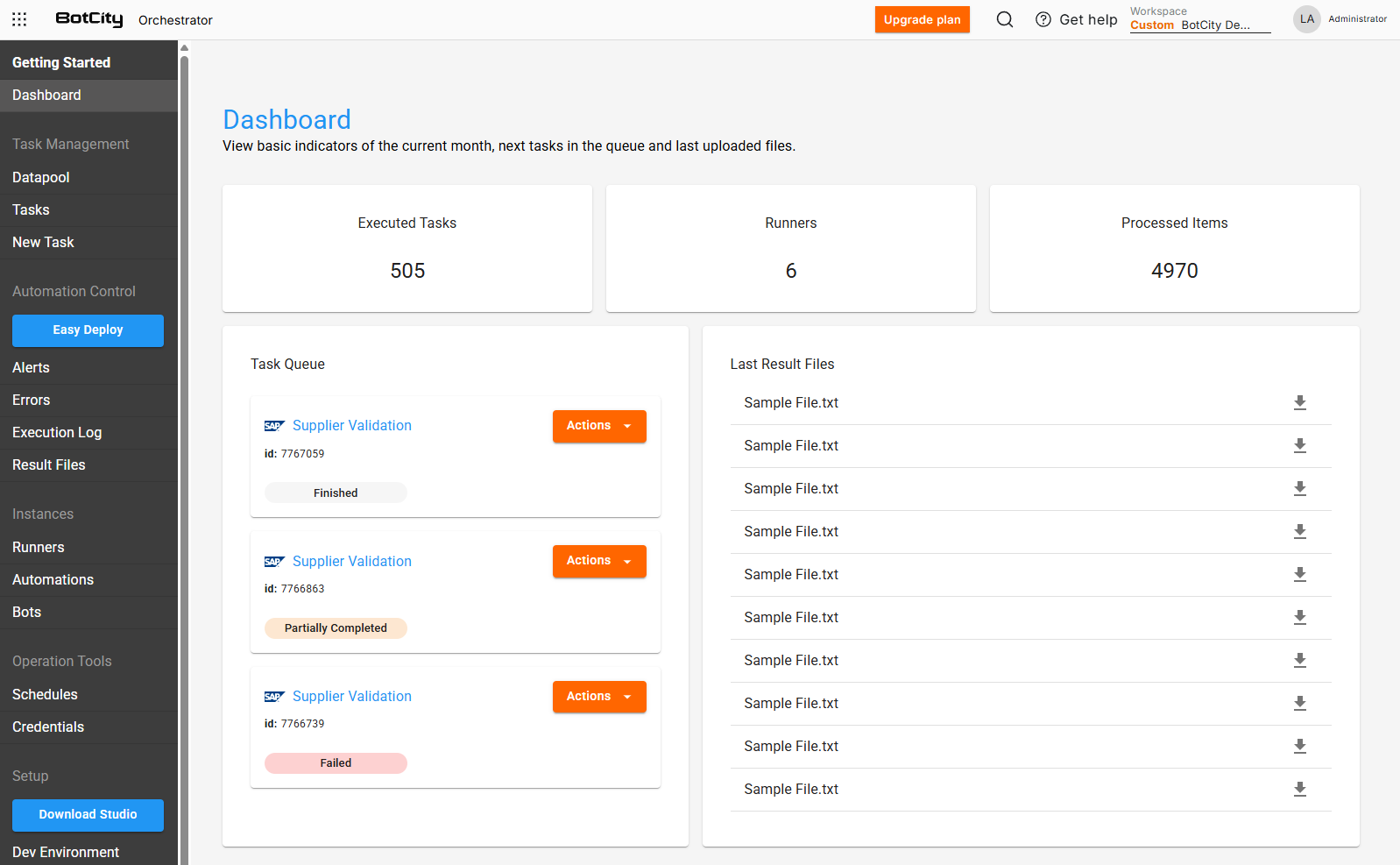The width and height of the screenshot is (1400, 865).
Task: Open Tasks in sidebar
Action: click(x=88, y=209)
